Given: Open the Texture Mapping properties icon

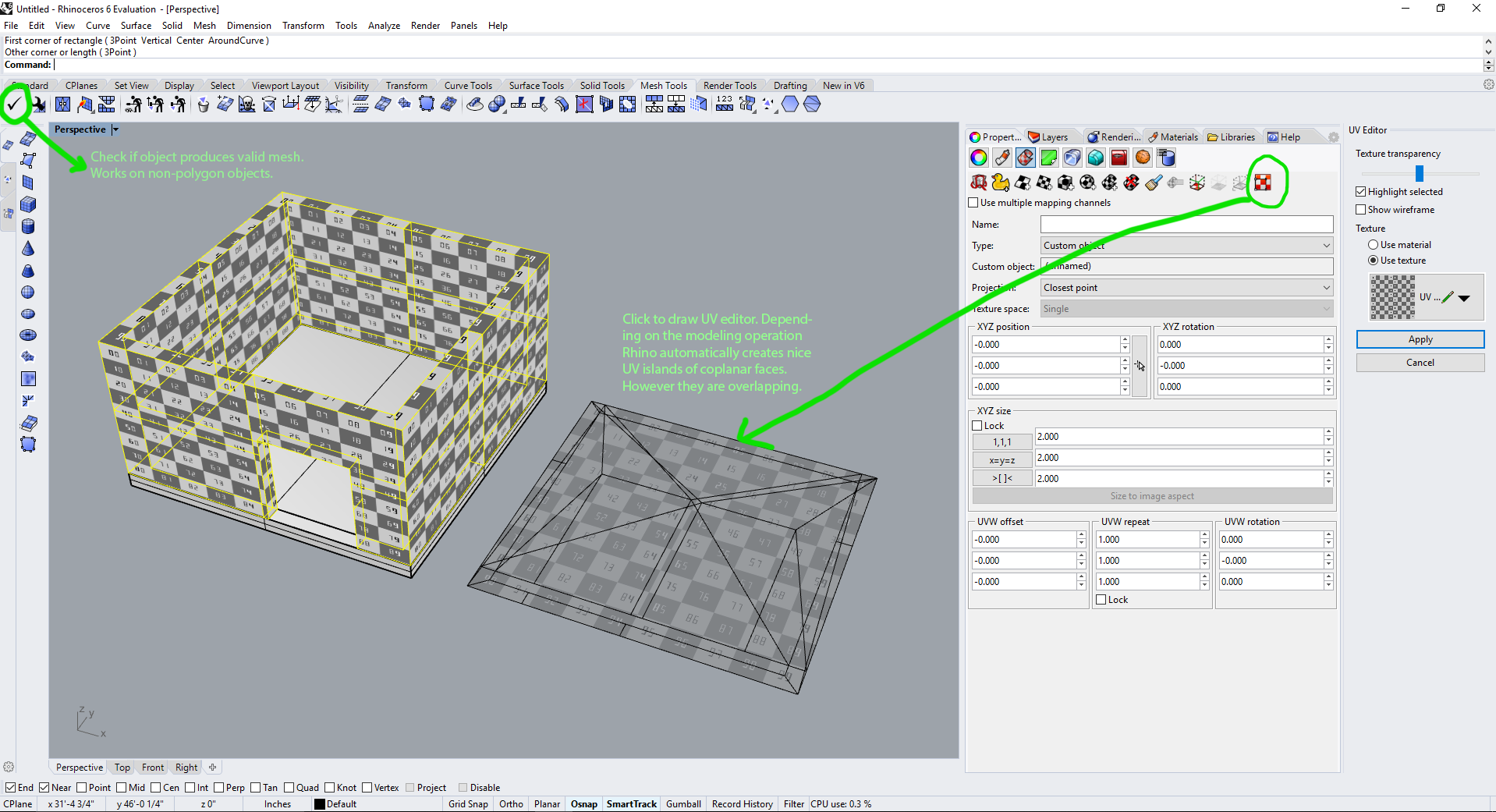Looking at the screenshot, I should tap(1026, 158).
